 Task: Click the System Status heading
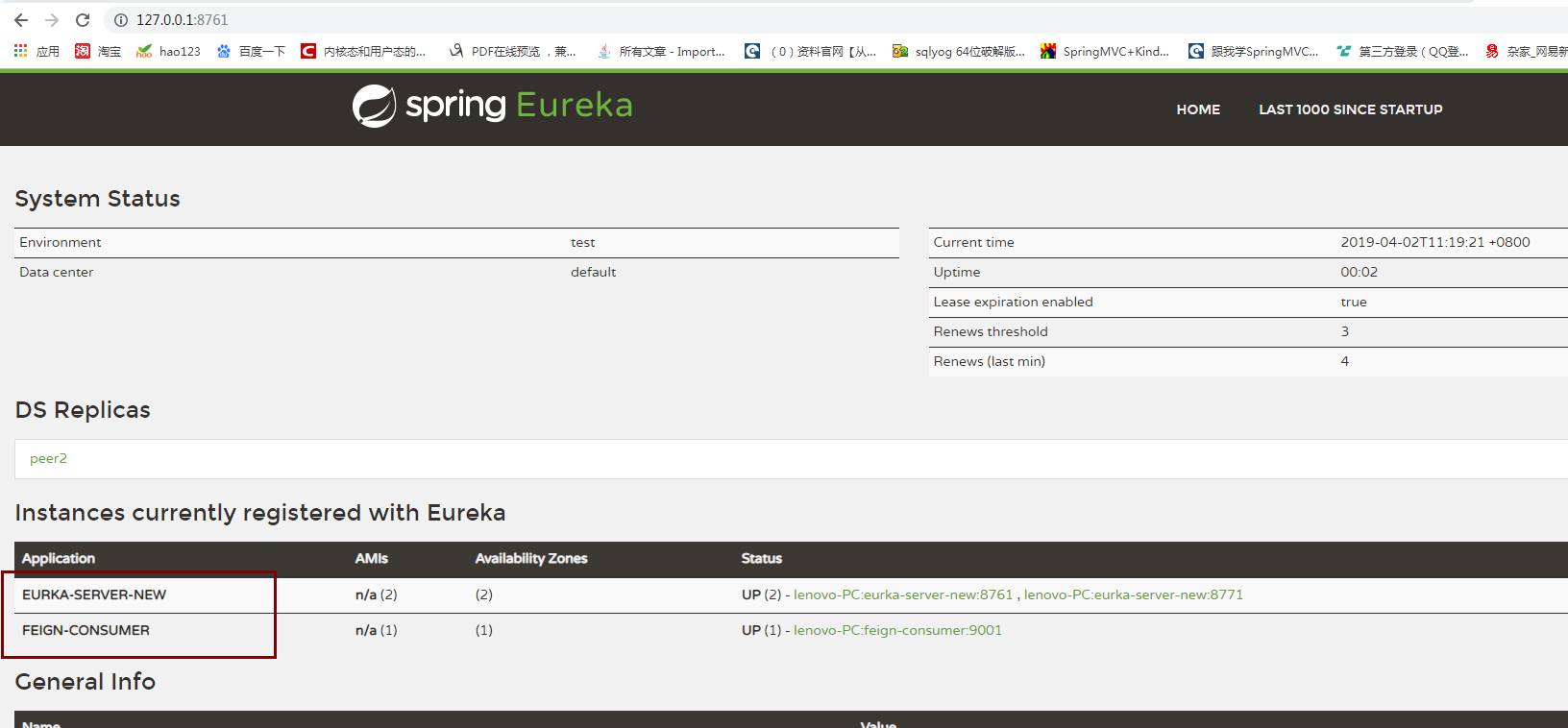(98, 199)
